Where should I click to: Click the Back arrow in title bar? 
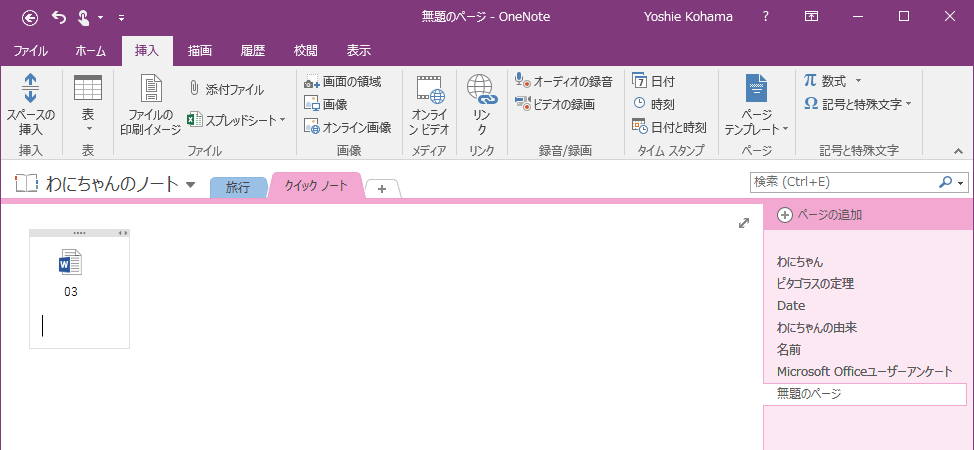tap(30, 18)
